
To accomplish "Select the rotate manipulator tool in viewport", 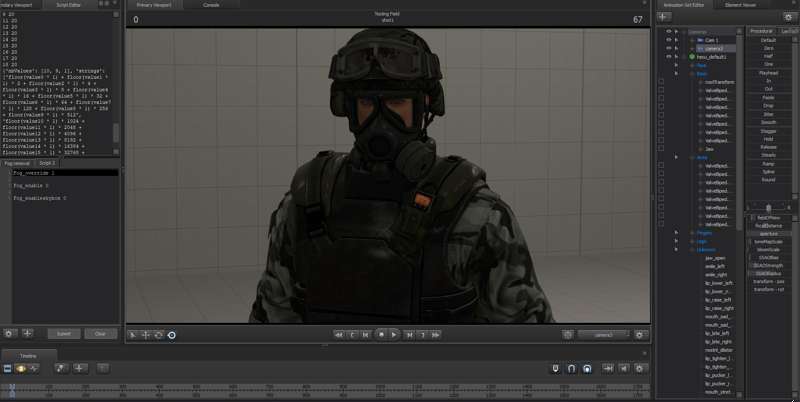I will (x=158, y=334).
